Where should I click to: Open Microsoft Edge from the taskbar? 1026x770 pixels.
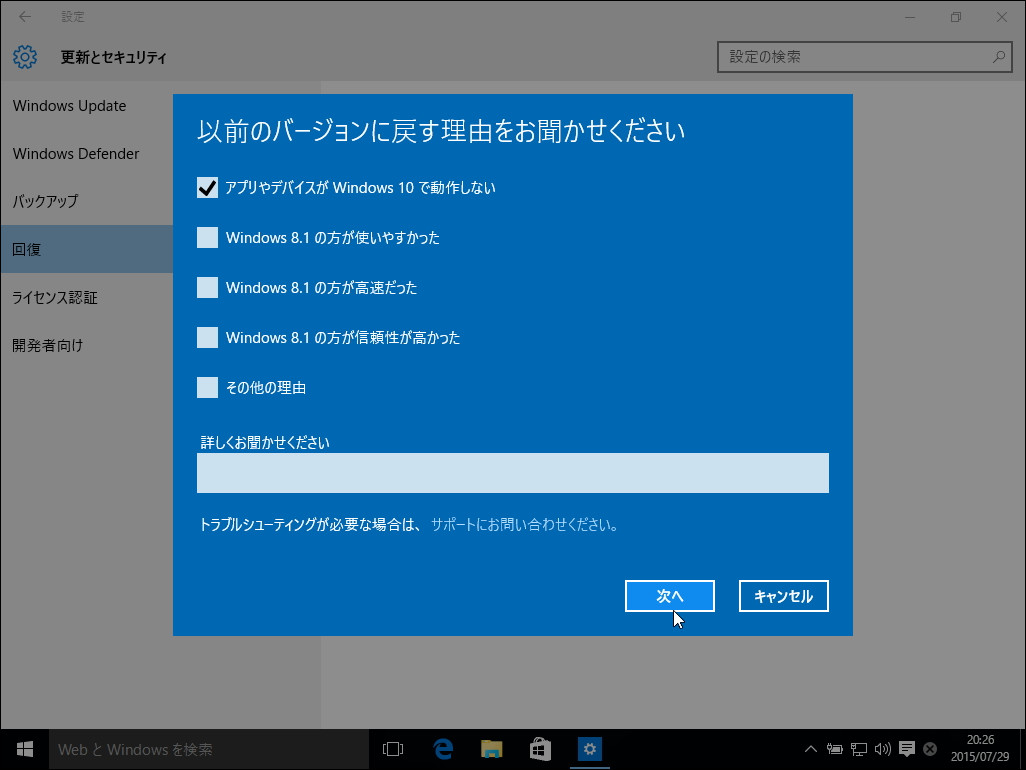(443, 748)
